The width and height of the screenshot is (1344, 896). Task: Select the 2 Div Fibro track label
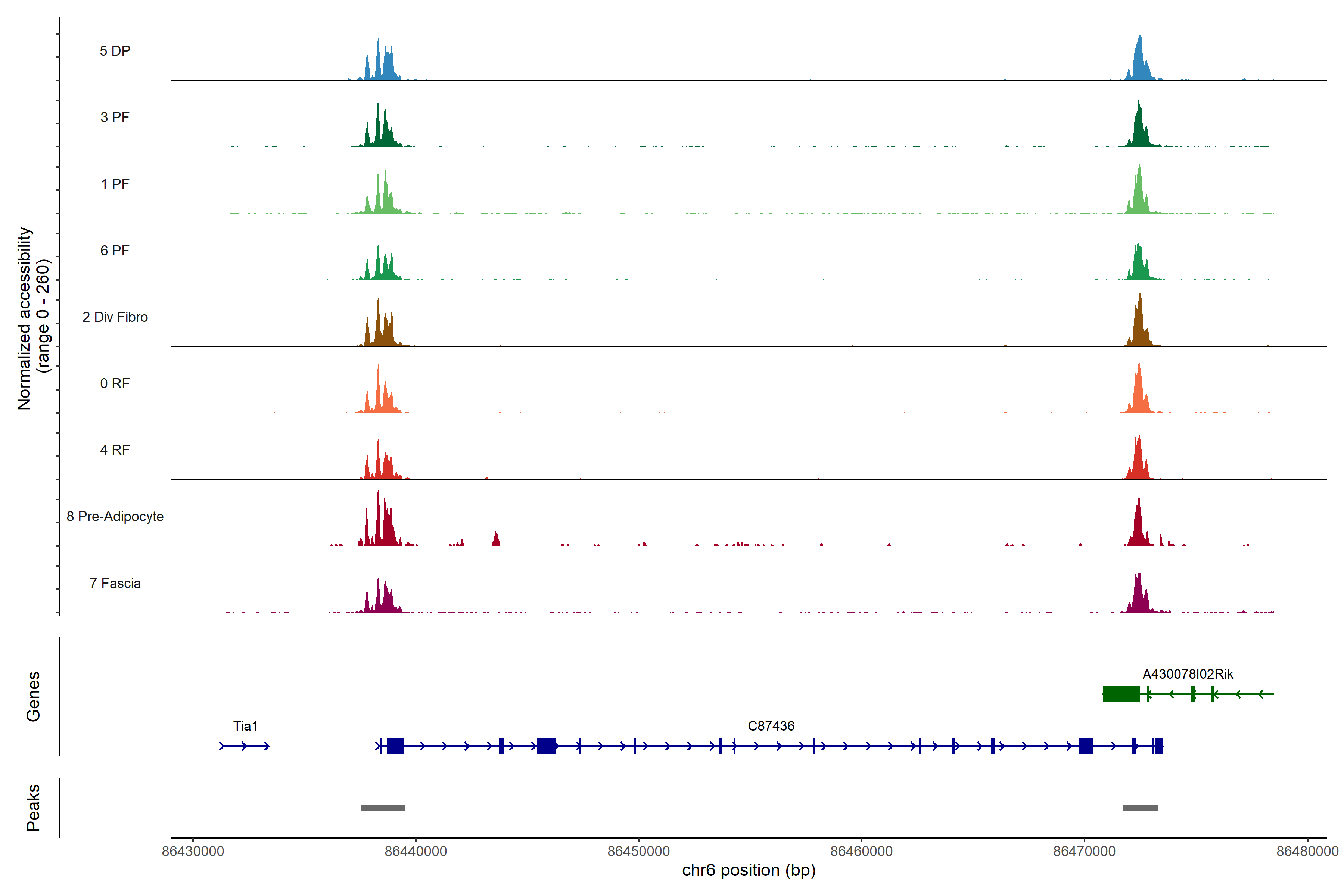115,317
